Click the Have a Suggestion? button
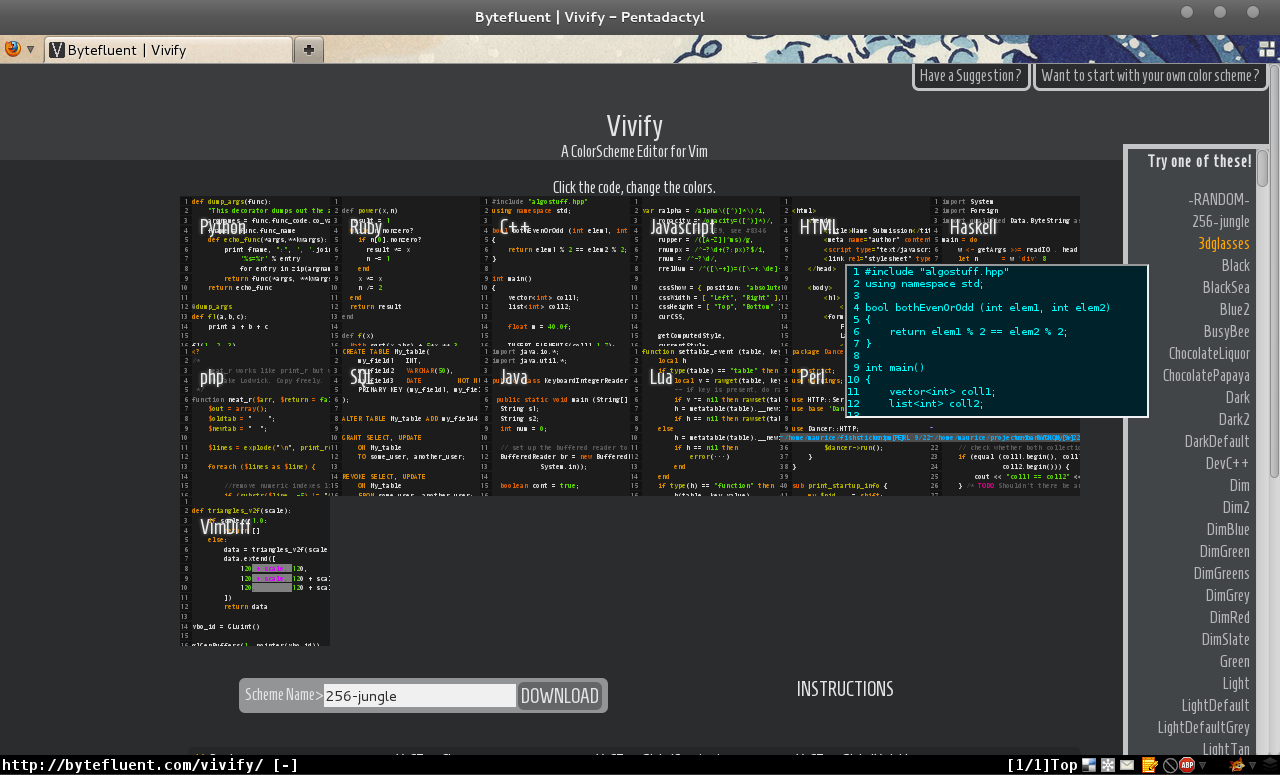Image resolution: width=1280 pixels, height=775 pixels. [x=971, y=76]
